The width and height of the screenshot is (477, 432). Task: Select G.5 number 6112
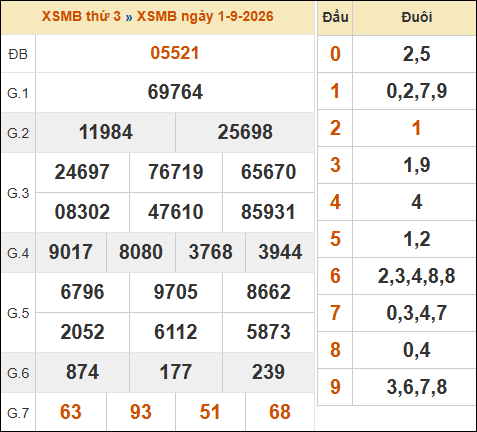(x=175, y=332)
